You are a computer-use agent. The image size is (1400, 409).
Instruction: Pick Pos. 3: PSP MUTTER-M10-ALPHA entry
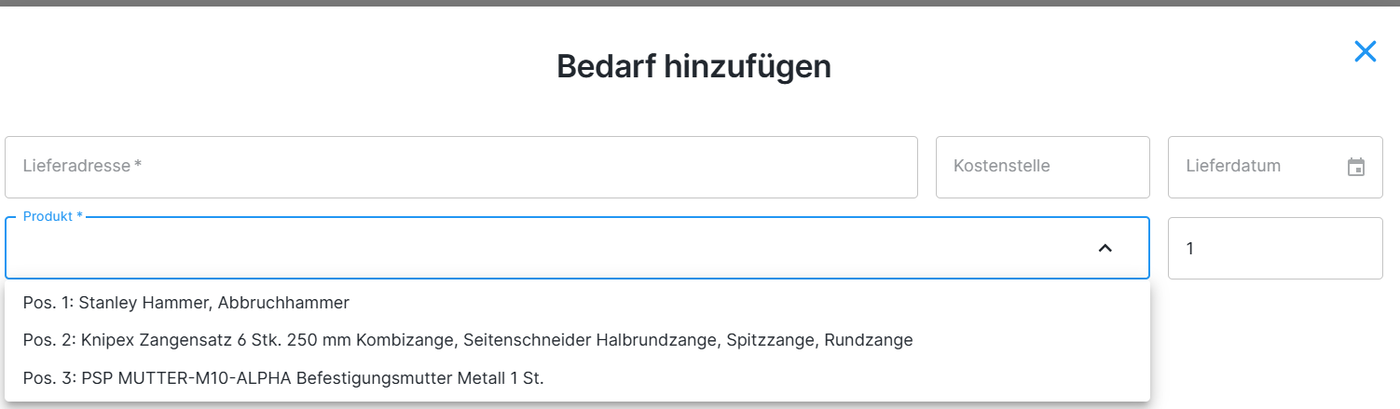[283, 378]
